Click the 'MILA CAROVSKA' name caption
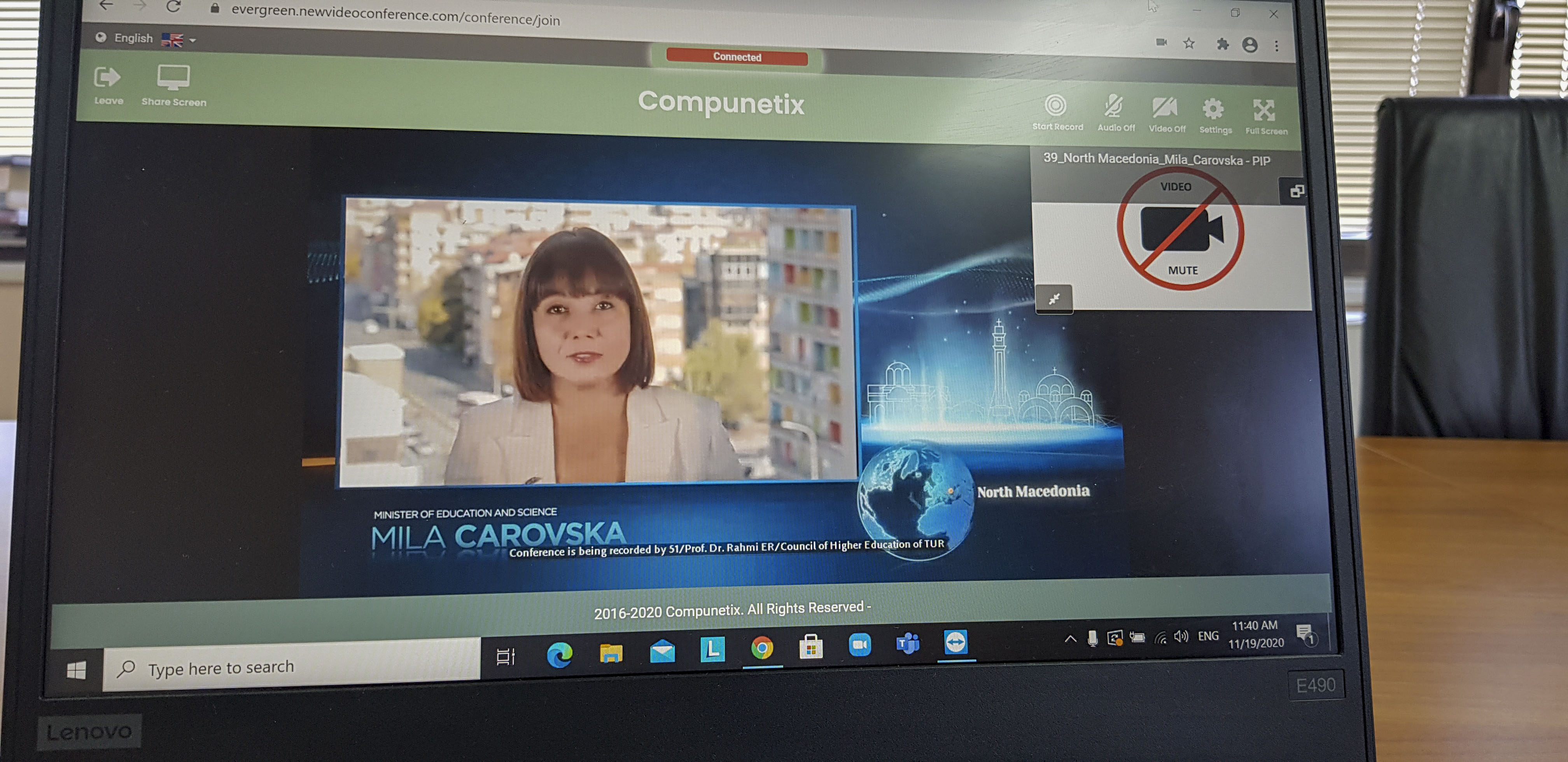The width and height of the screenshot is (1568, 762). tap(498, 536)
